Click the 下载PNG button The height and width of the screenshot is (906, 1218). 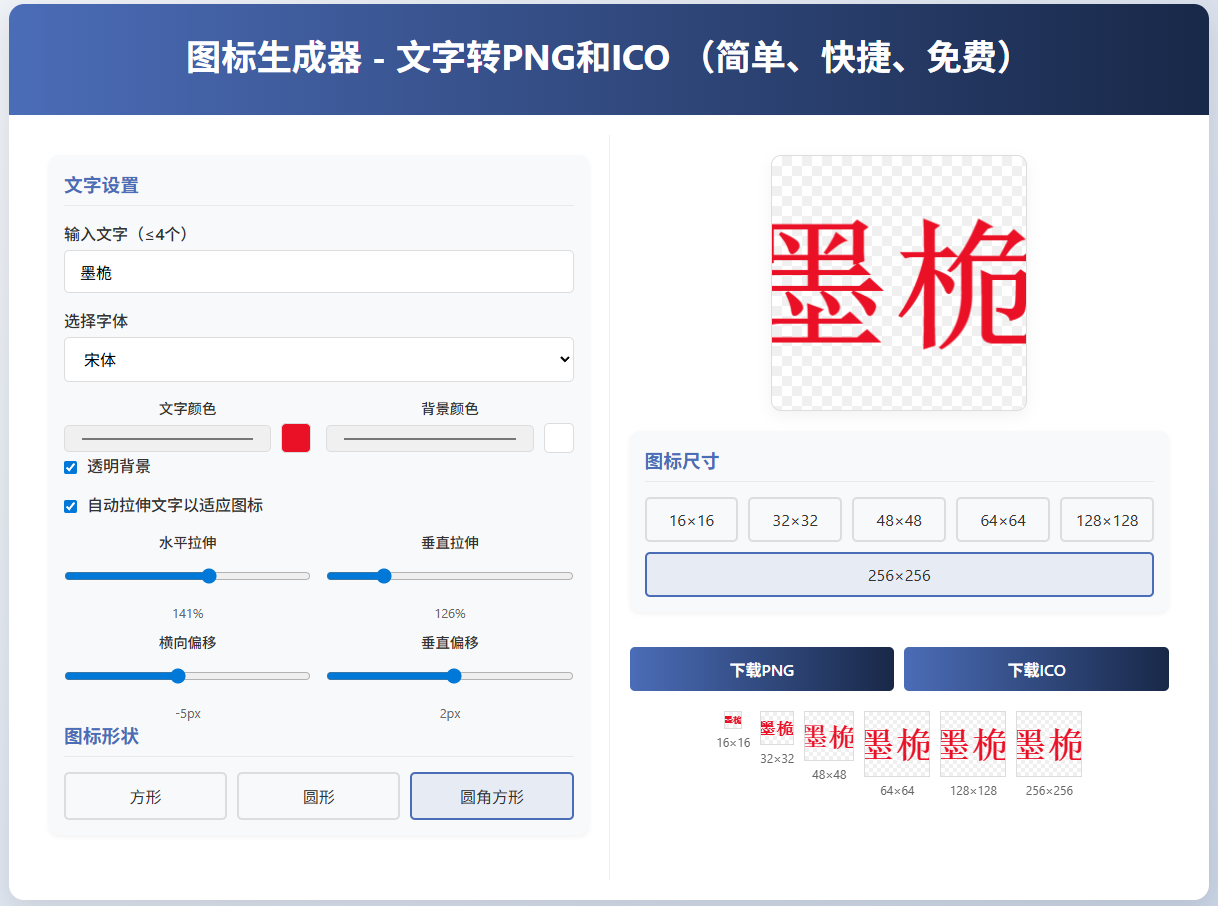click(x=761, y=668)
